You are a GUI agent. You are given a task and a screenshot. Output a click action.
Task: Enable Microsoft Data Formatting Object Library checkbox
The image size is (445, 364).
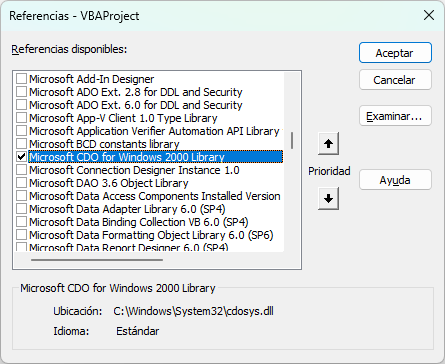click(22, 235)
